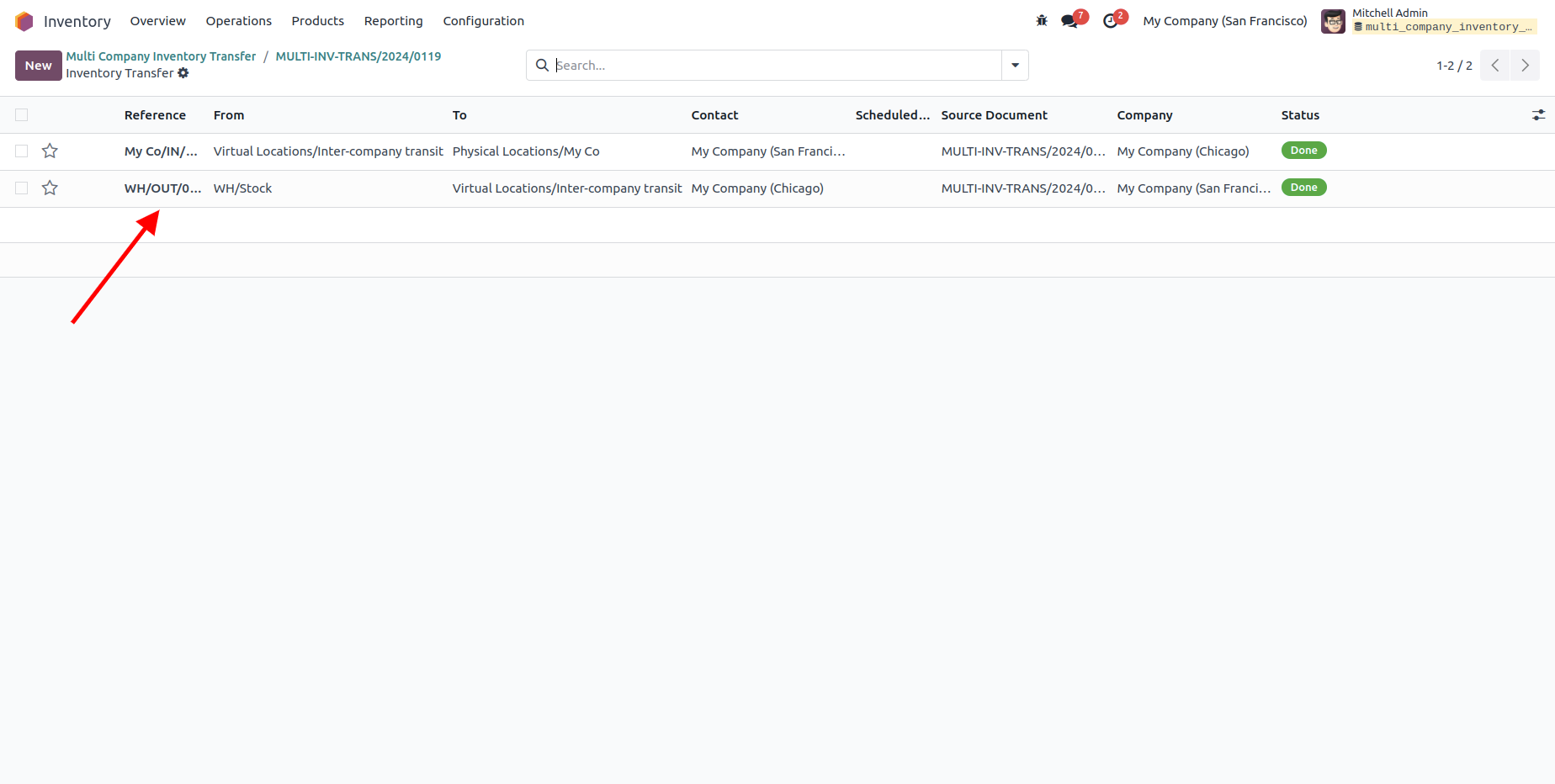
Task: Open the debug bug icon menu
Action: pyautogui.click(x=1042, y=21)
